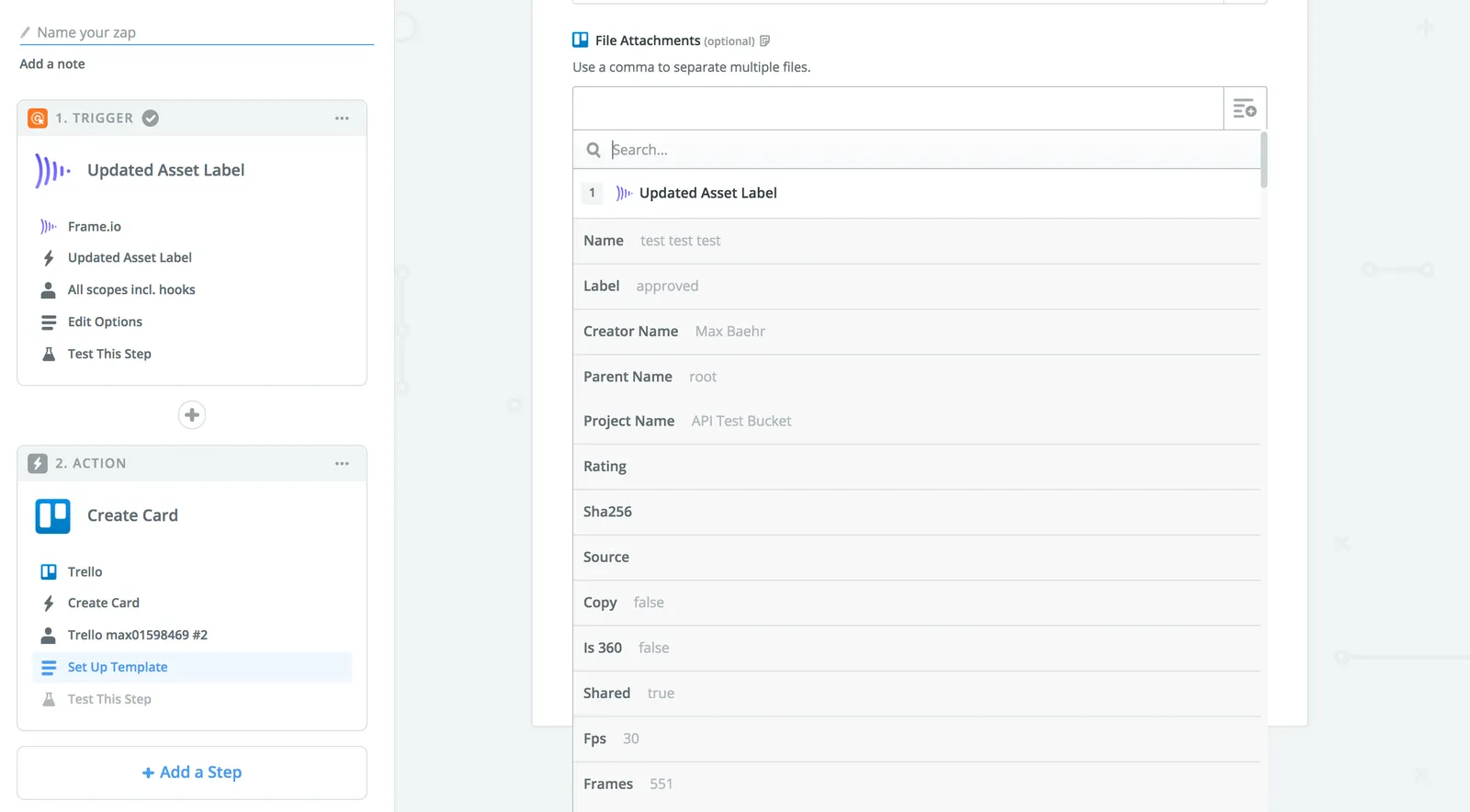Screen dimensions: 1470x812
Task: Click the File Attachments help note icon
Action: coord(764,41)
